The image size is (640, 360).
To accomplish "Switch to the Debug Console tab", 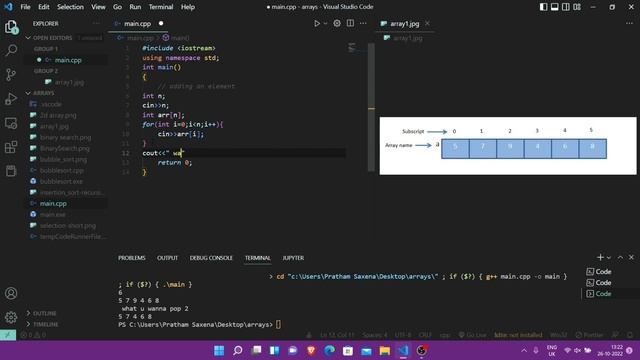I will tap(211, 258).
